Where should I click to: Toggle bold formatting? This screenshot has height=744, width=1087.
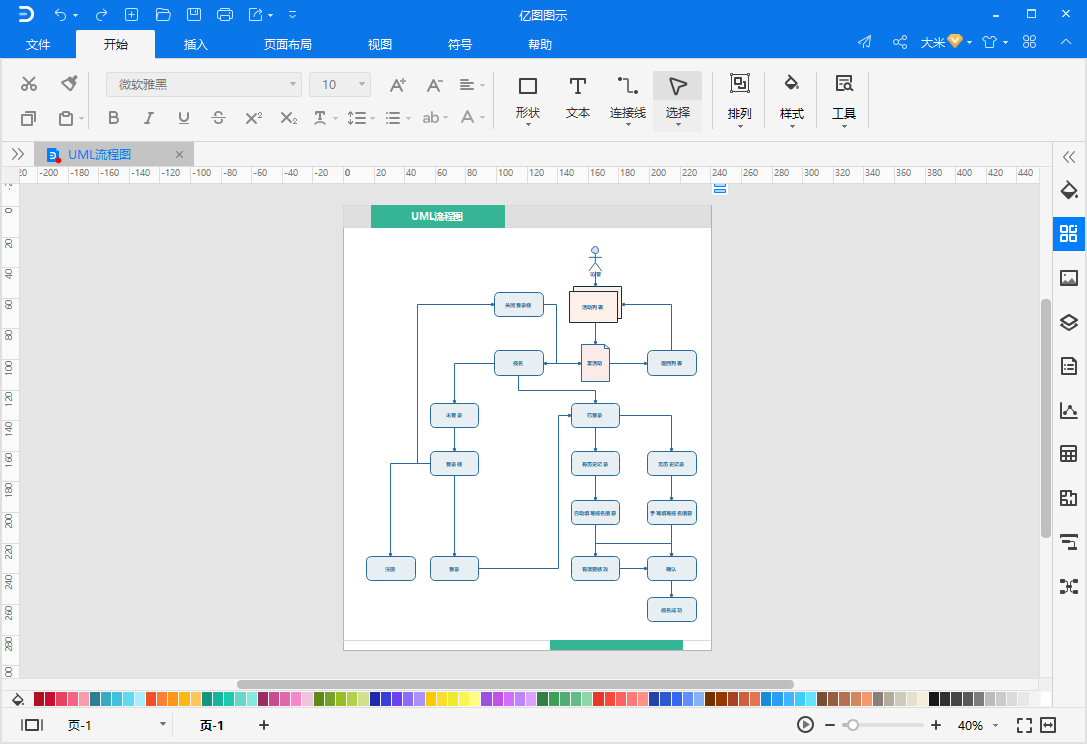[x=113, y=118]
